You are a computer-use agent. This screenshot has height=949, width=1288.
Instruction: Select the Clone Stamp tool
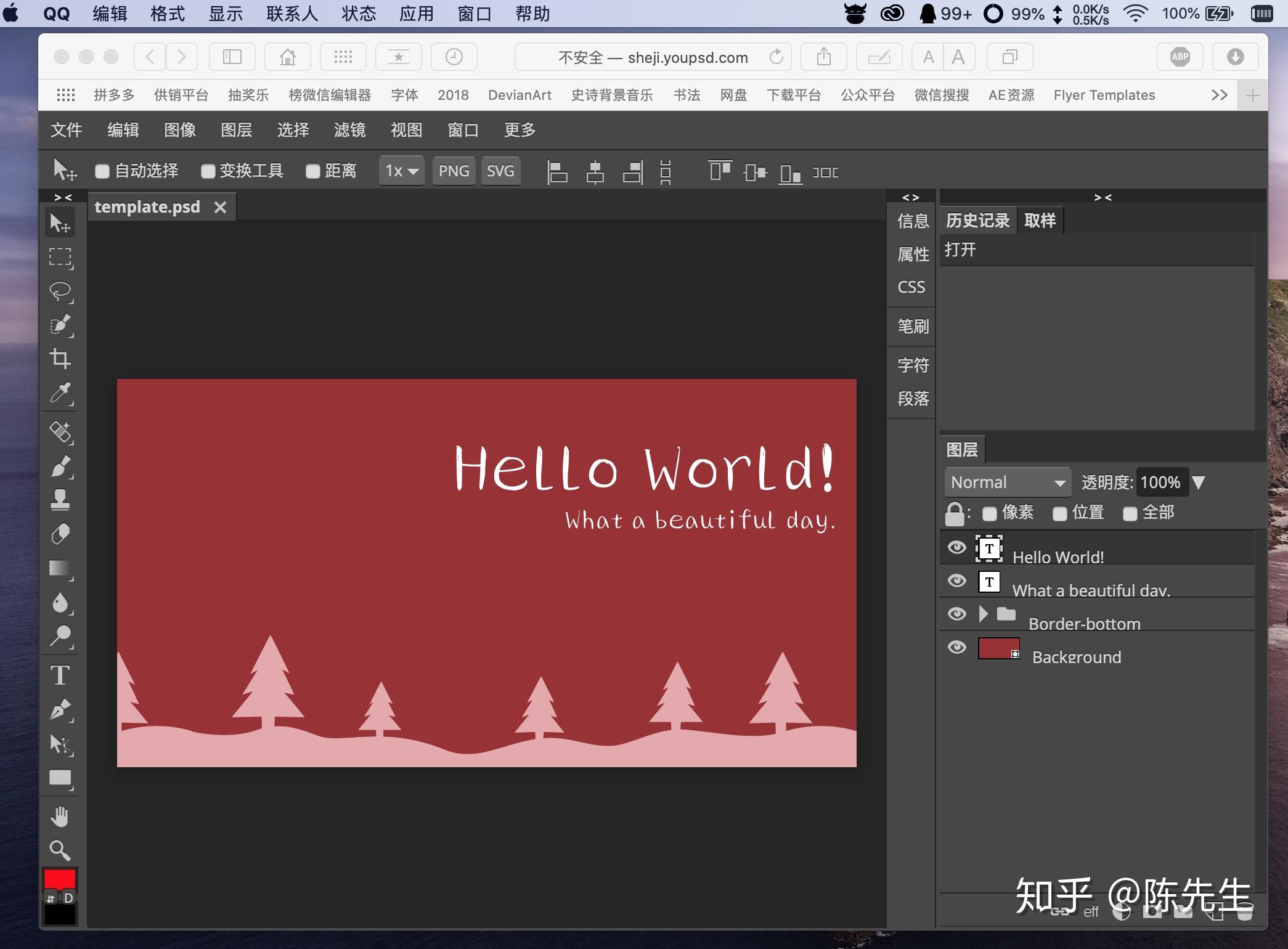[x=60, y=500]
